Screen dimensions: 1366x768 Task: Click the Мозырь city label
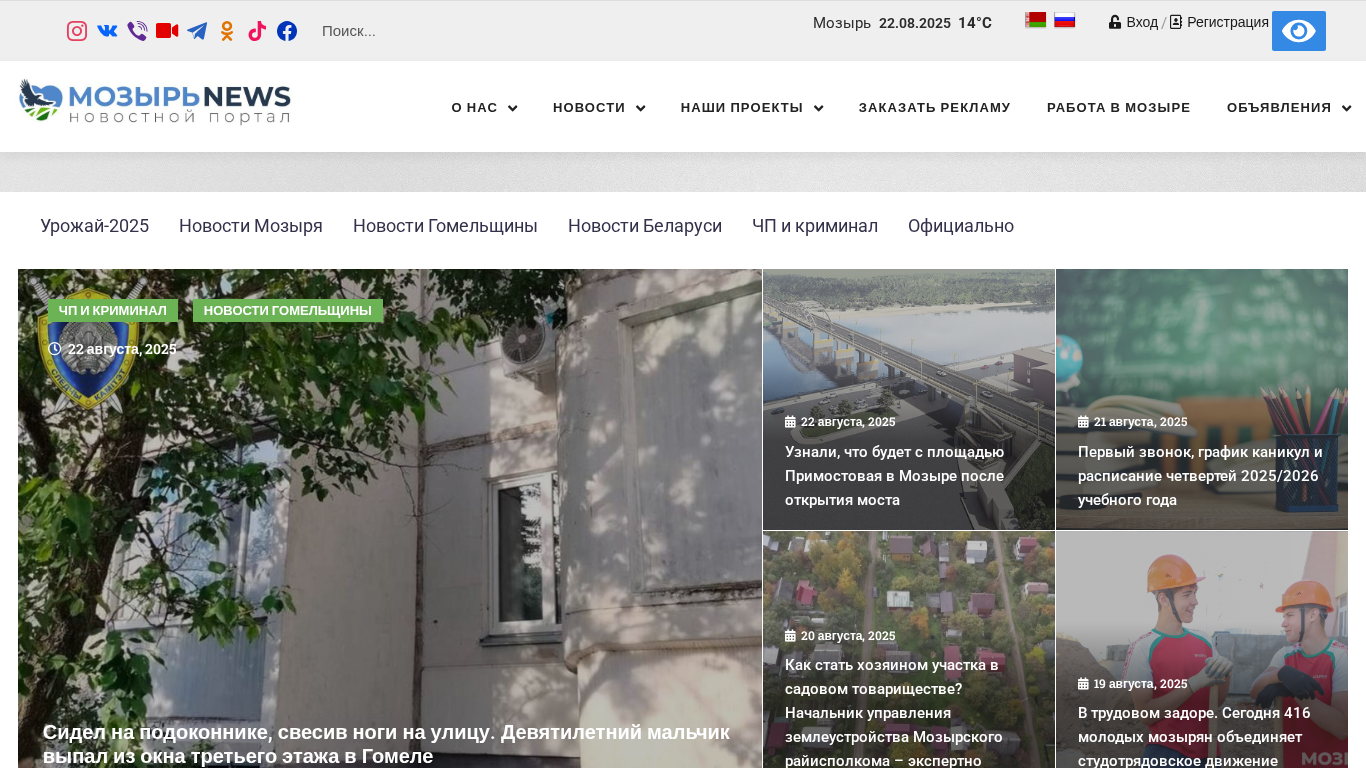pyautogui.click(x=842, y=23)
